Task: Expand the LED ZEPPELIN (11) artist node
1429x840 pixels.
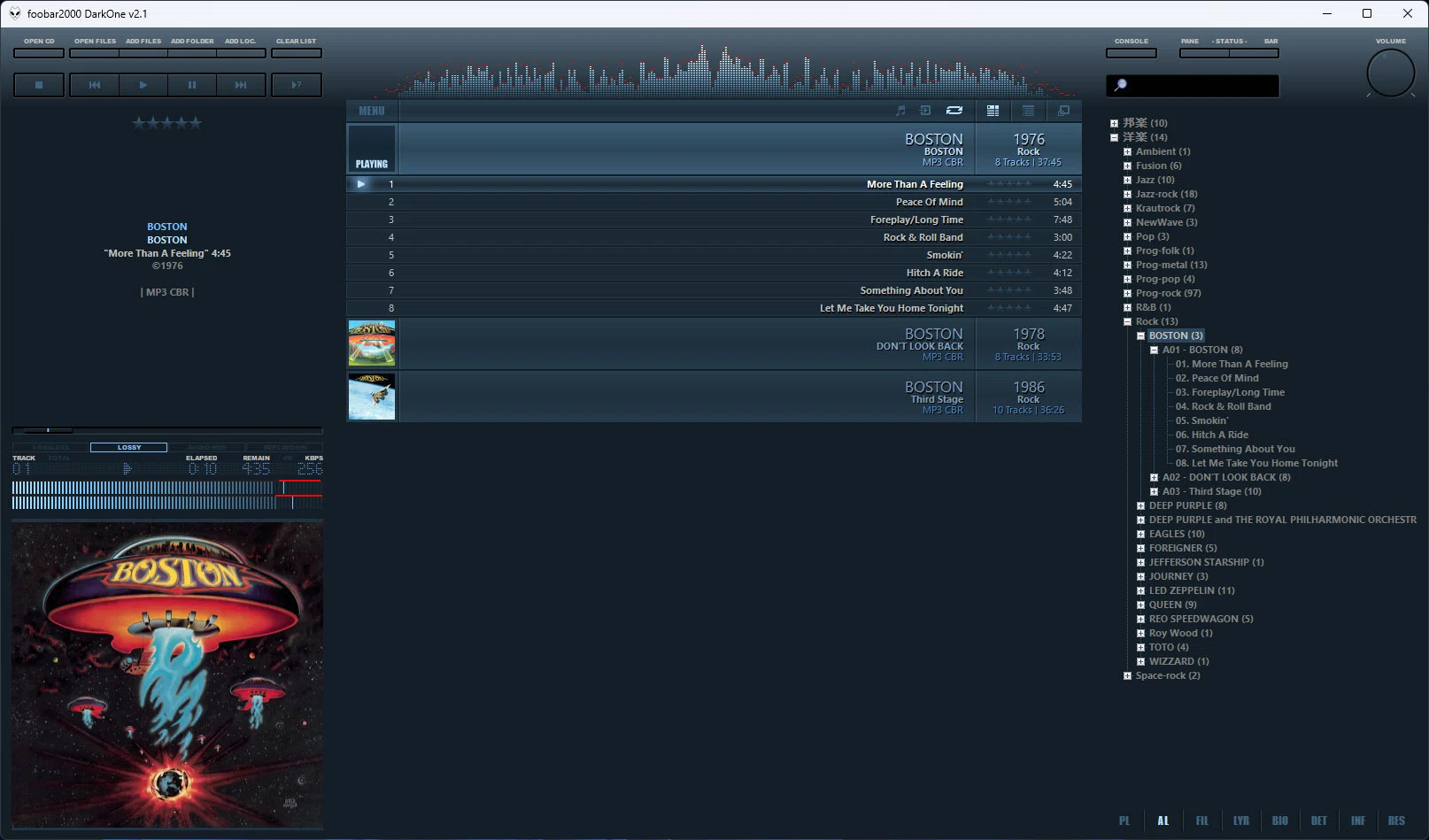Action: click(x=1140, y=590)
